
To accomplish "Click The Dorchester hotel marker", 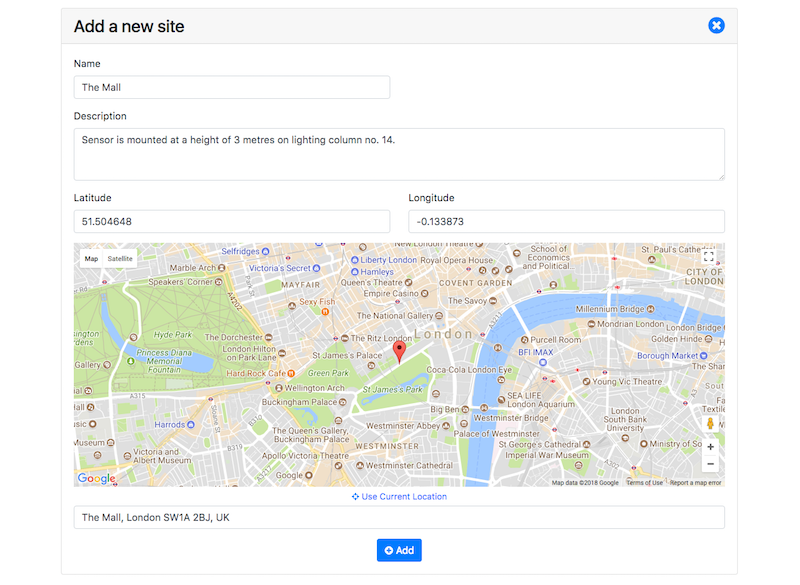I will 268,337.
